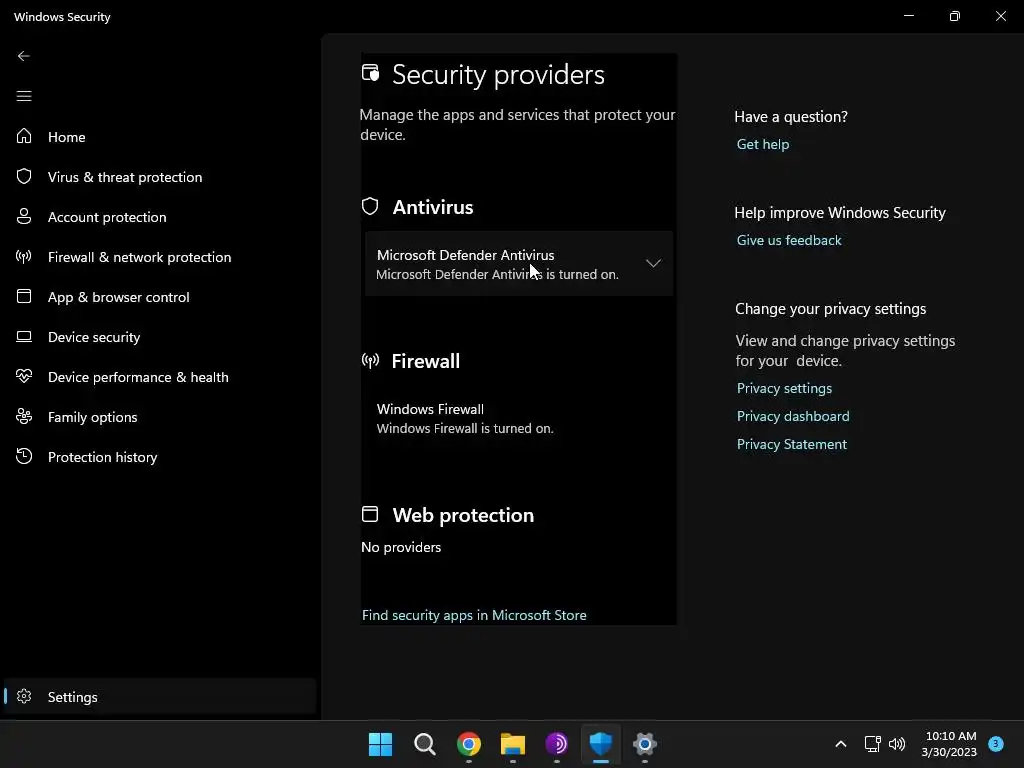Click the Device security laptop icon
The image size is (1024, 768).
coord(24,336)
